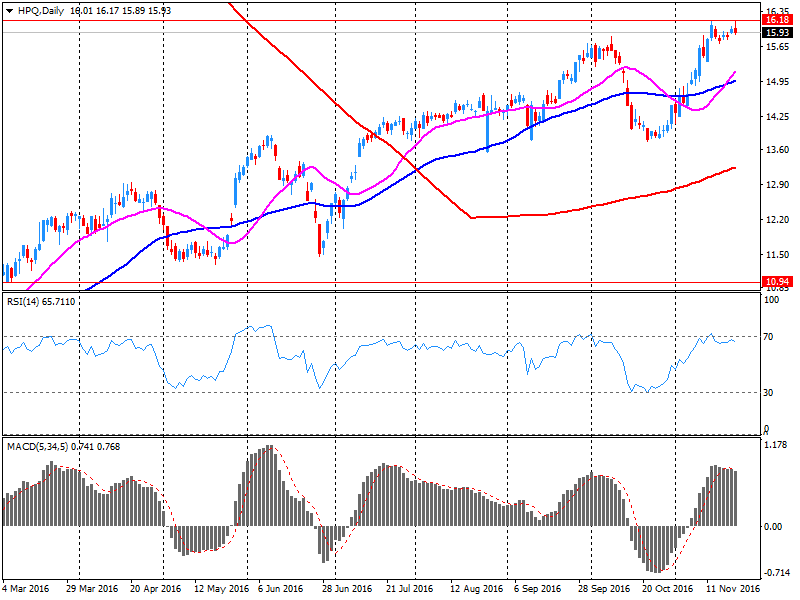
Task: Open the HPQ,Daily chart dropdown triangle
Action: (x=10, y=11)
